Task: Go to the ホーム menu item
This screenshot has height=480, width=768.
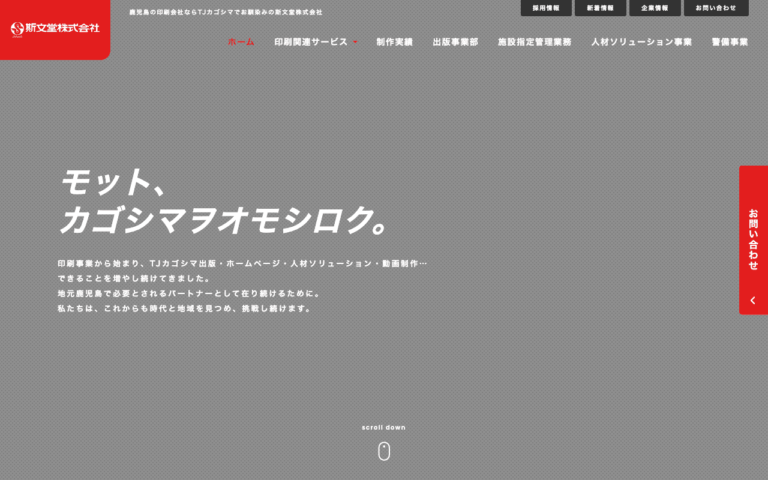Action: coord(241,42)
